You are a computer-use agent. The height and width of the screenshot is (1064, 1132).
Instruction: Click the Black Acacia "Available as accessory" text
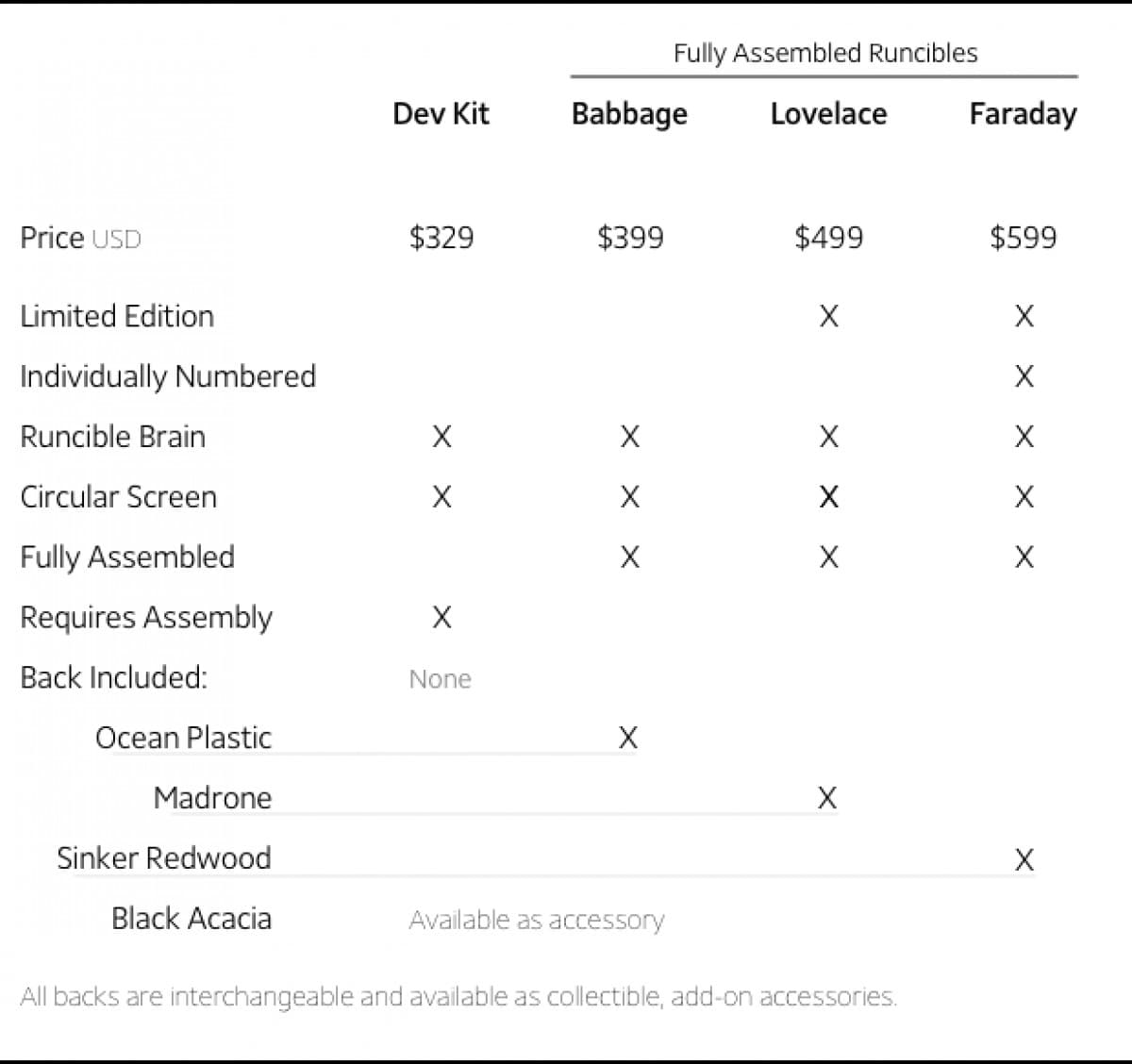(537, 920)
